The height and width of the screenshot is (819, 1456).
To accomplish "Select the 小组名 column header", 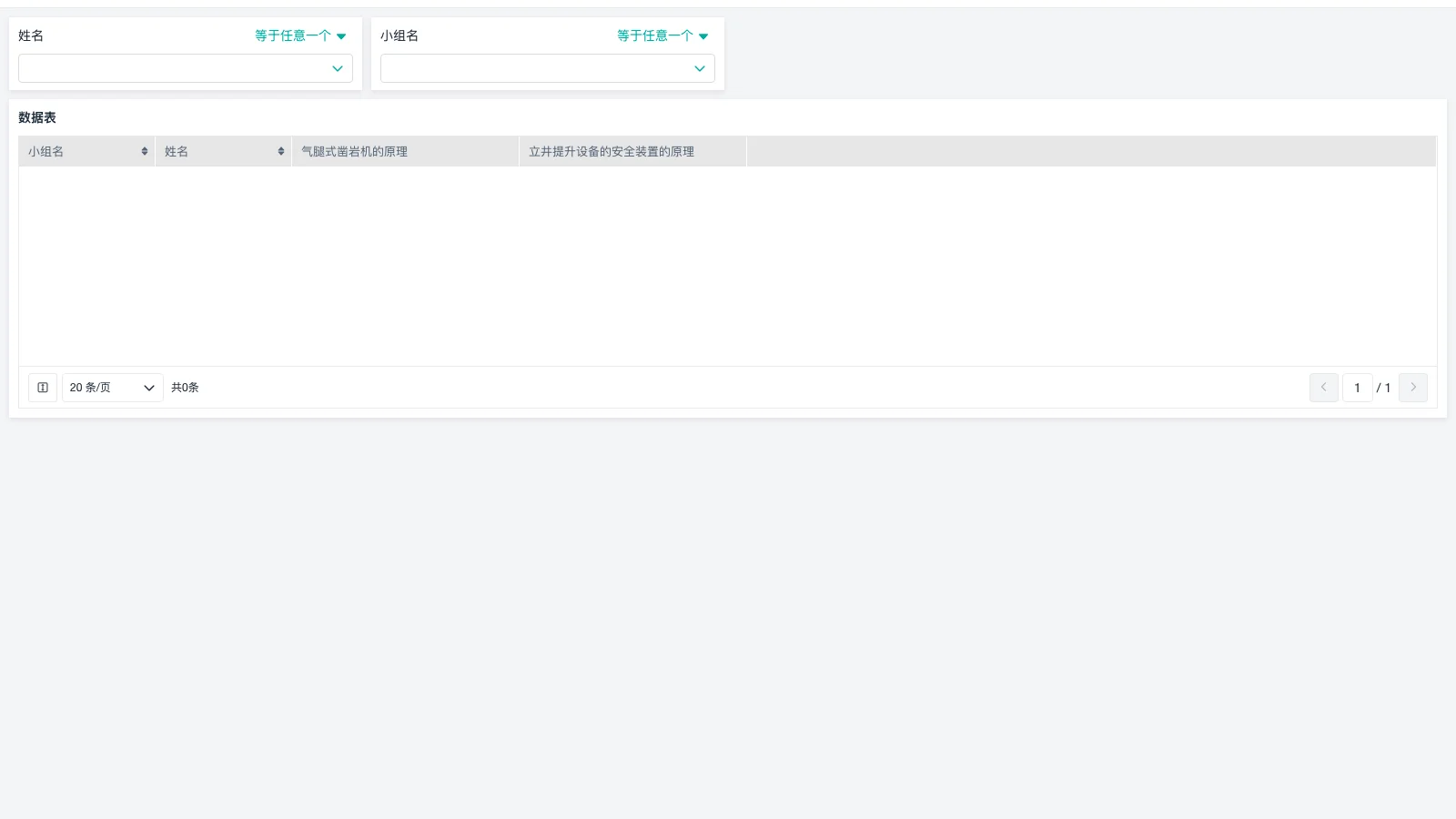I will [x=46, y=152].
